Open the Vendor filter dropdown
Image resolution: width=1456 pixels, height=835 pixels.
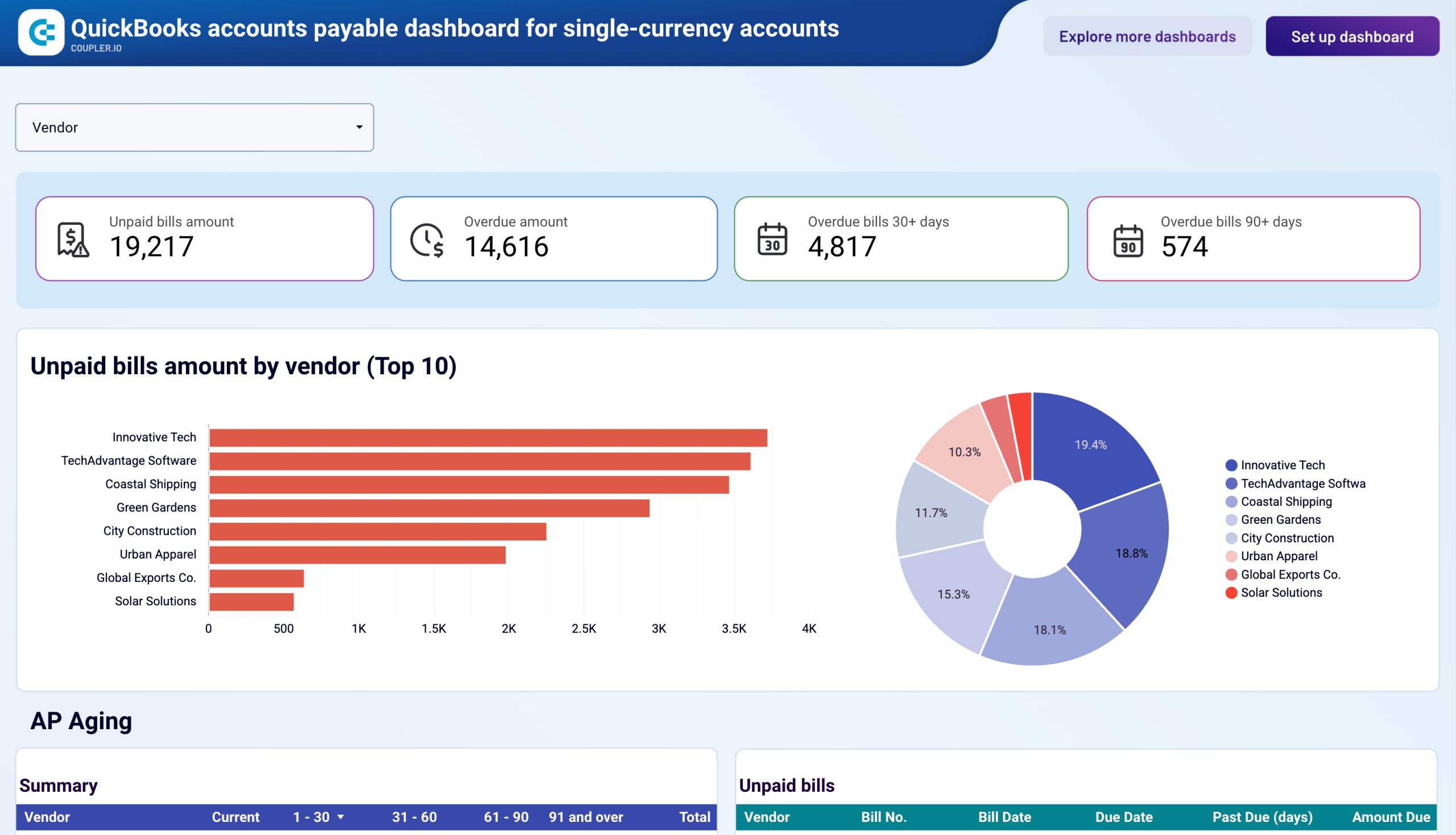(195, 127)
